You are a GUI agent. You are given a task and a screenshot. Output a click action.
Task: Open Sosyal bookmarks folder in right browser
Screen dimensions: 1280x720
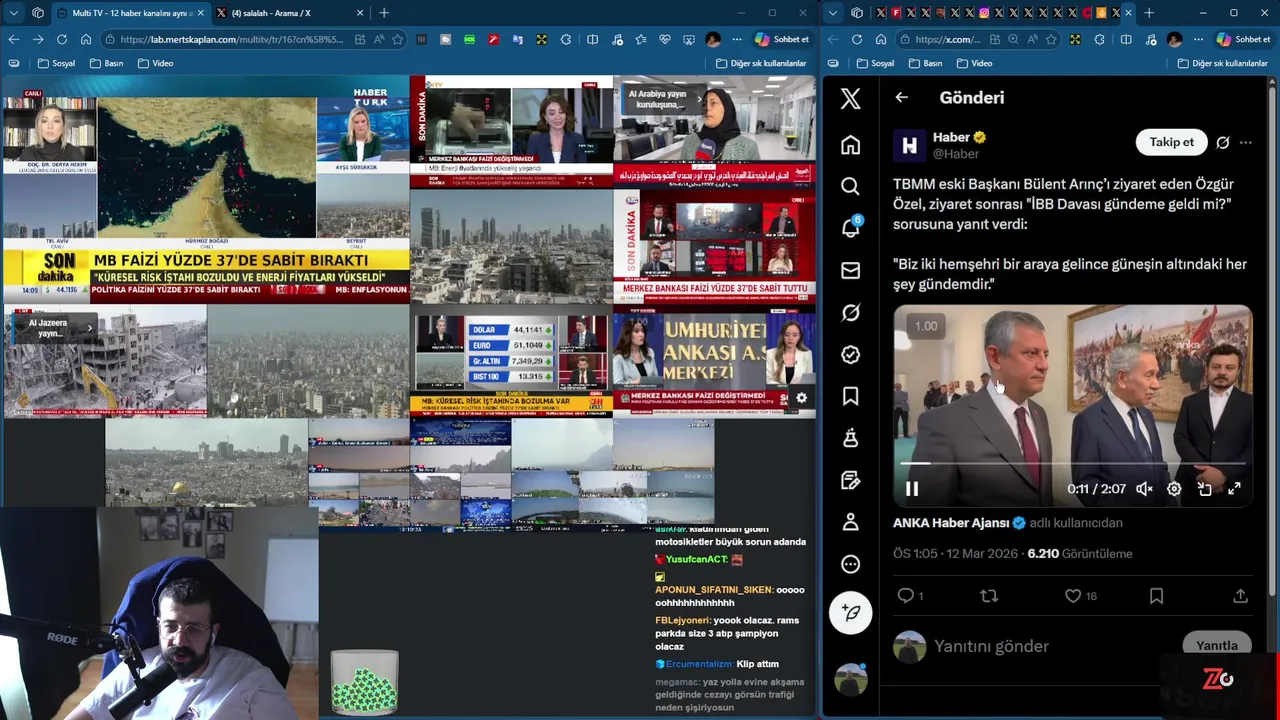[x=875, y=63]
